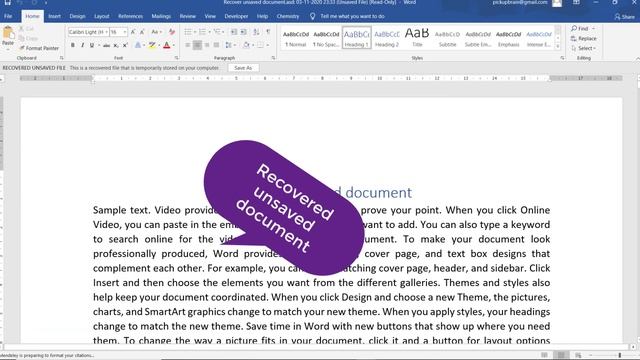Toggle Italic formatting
This screenshot has width=640, height=360.
point(82,45)
